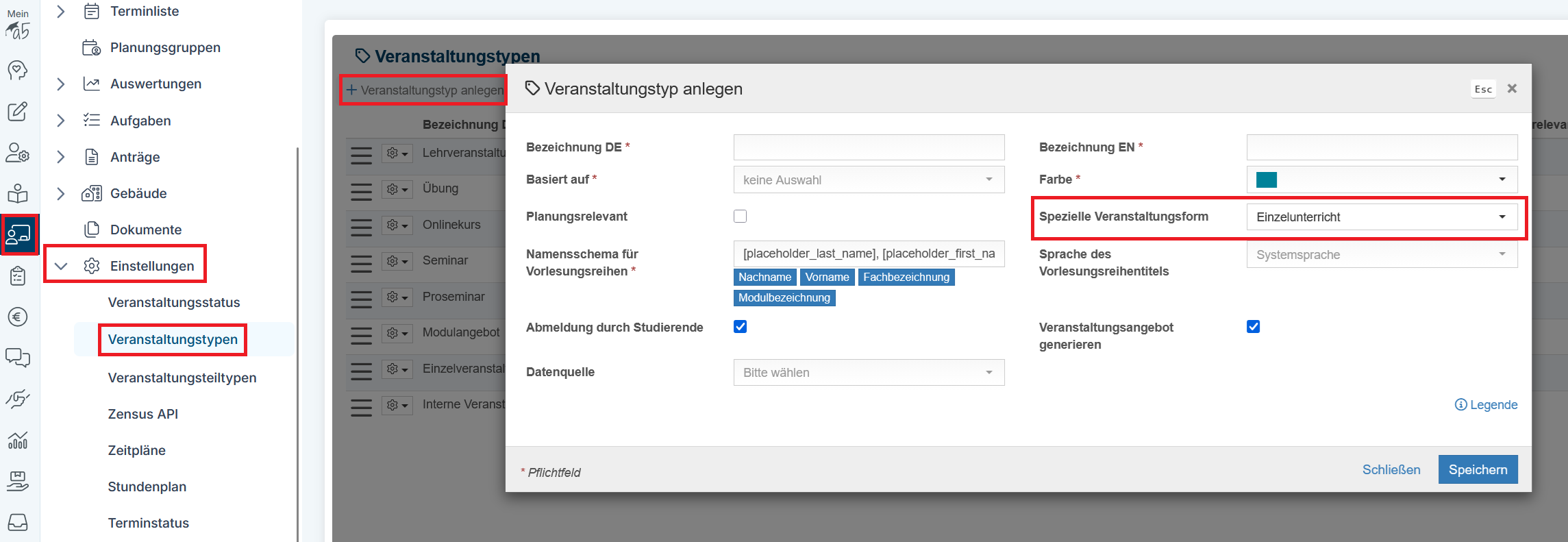Select Veranstaltungstypen in settings menu
Screen dimensions: 1568x542
[x=173, y=339]
